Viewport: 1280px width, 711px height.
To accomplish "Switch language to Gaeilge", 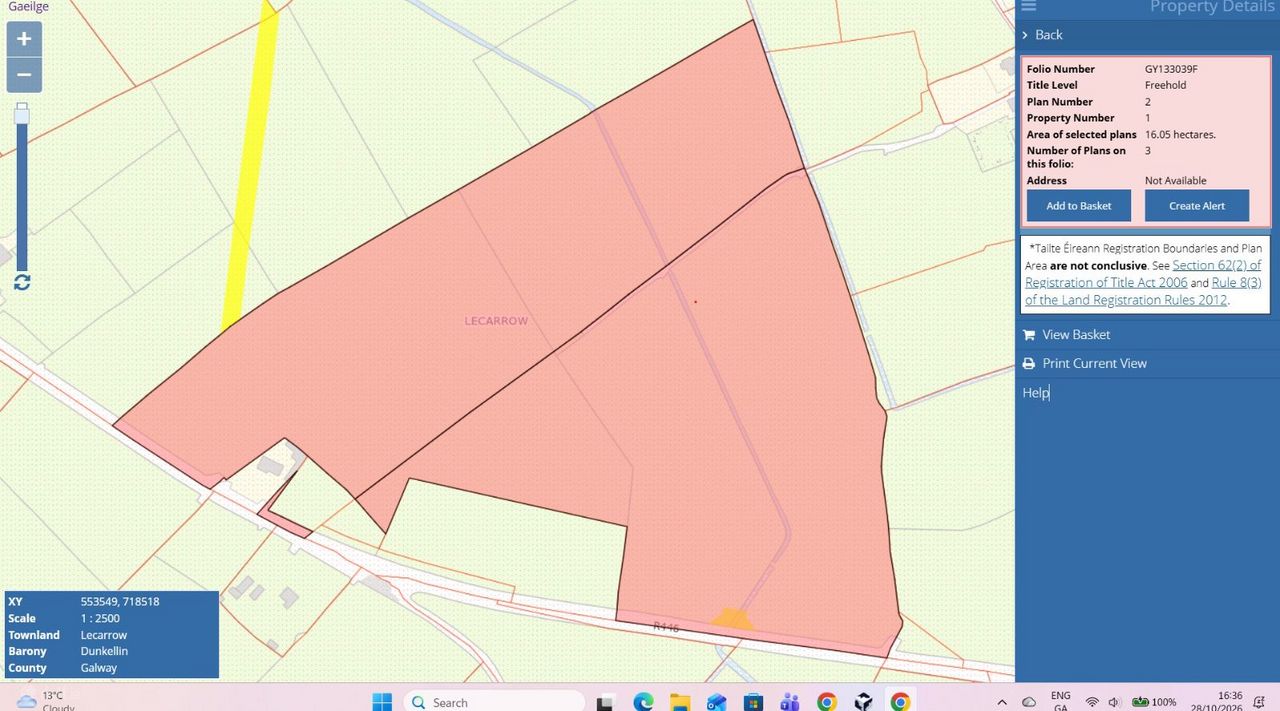I will point(28,6).
